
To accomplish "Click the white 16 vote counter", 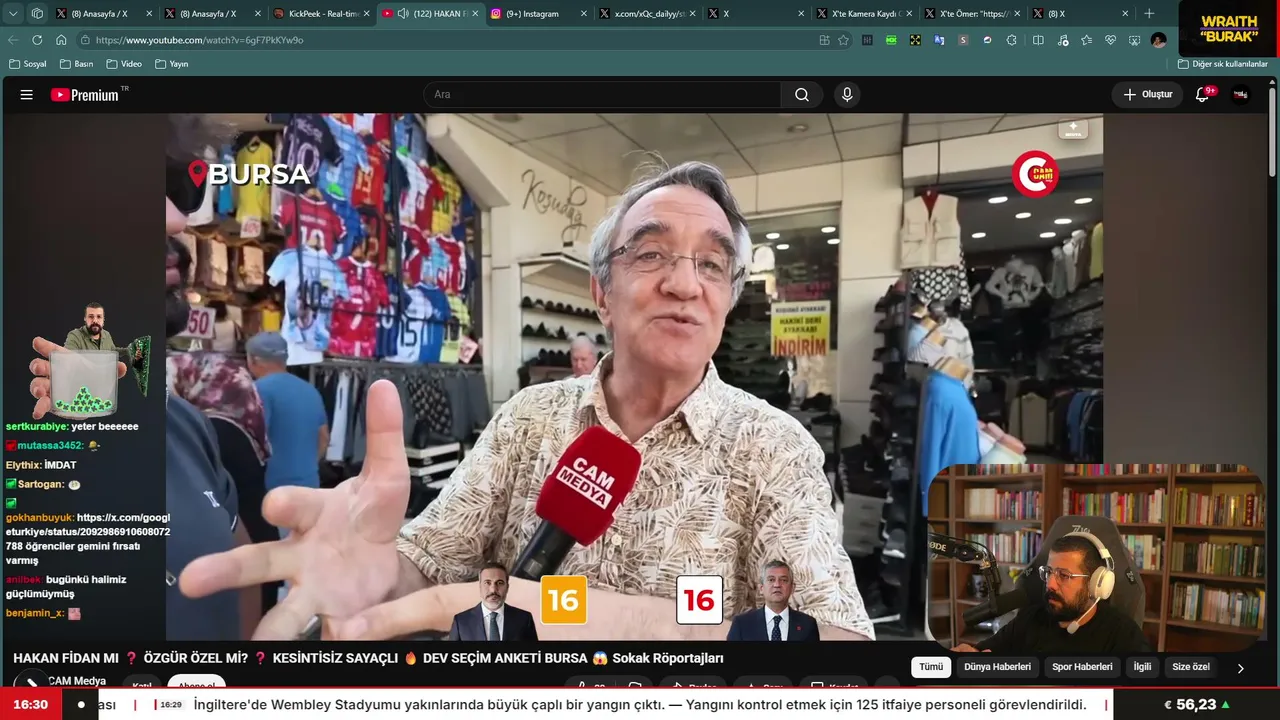I will coord(699,600).
